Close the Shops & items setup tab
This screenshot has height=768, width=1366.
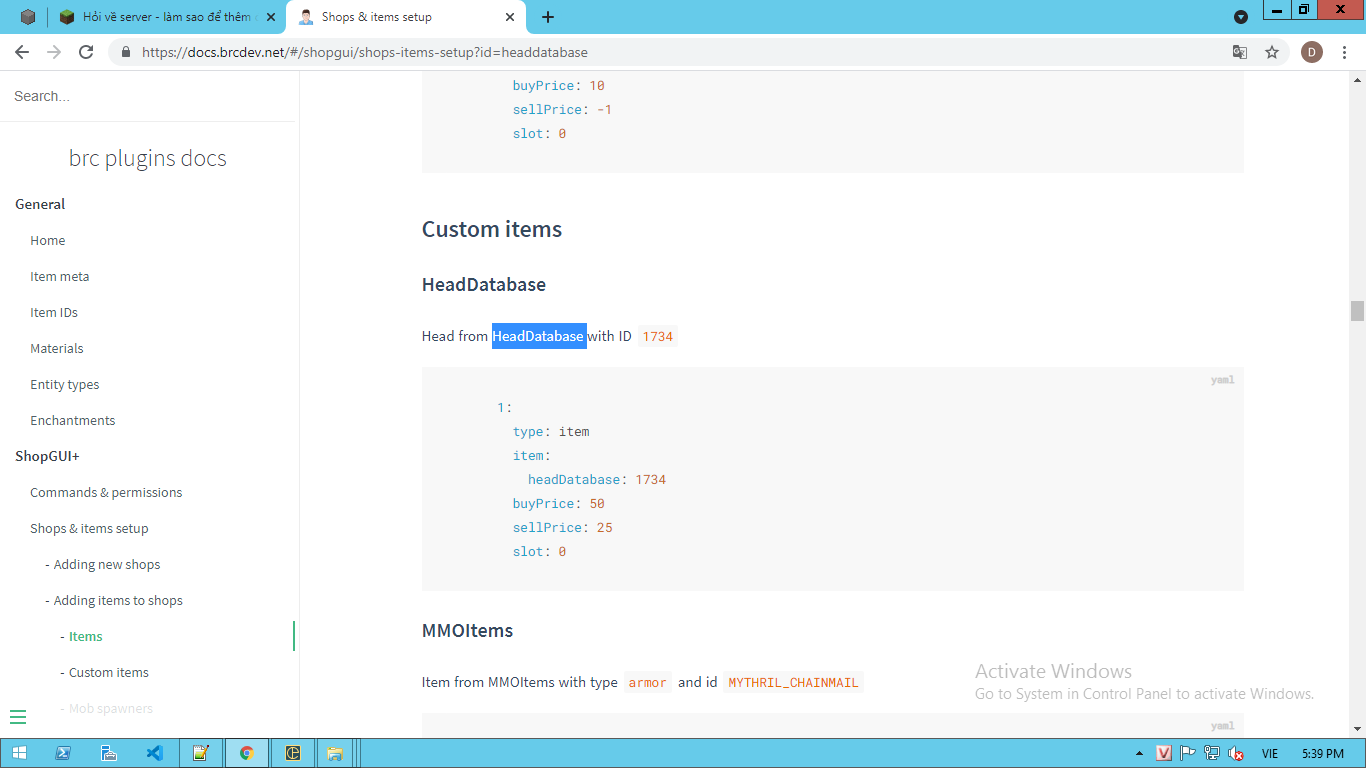(510, 17)
